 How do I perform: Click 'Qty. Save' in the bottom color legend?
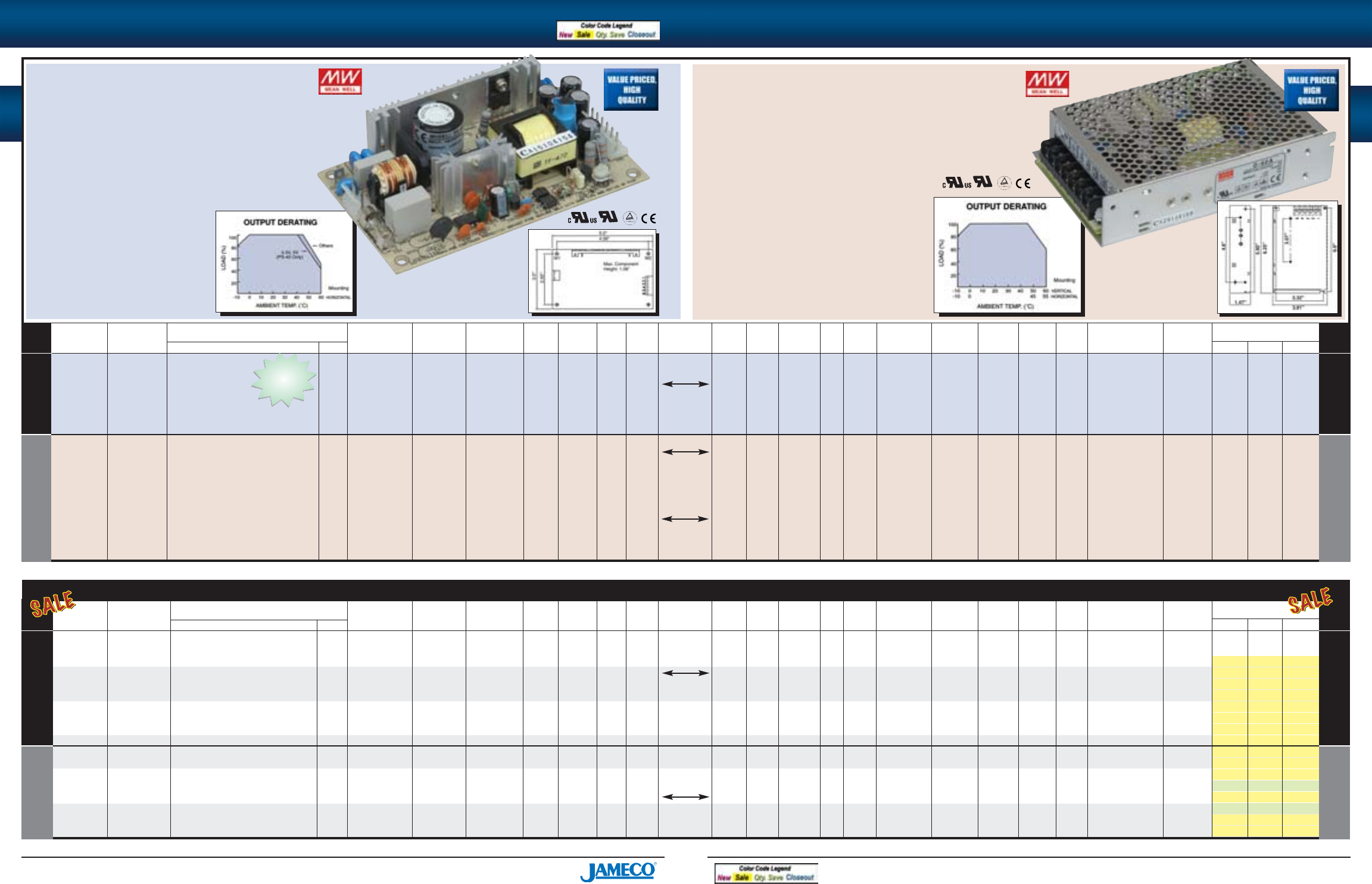click(768, 878)
